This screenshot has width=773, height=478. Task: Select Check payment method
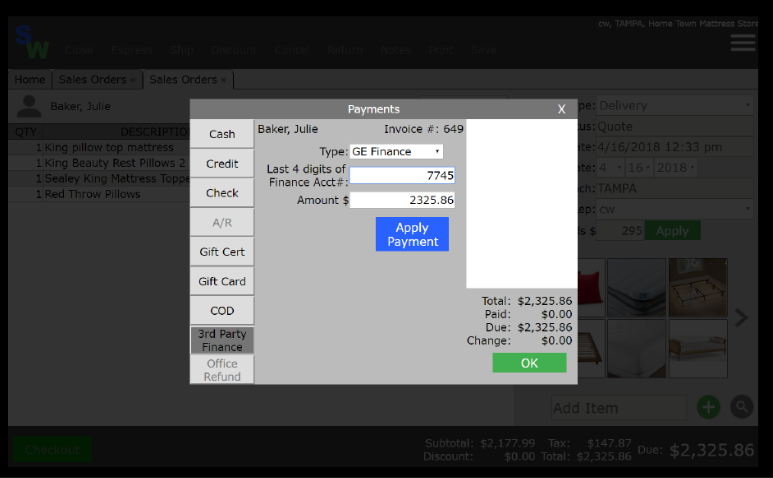point(222,193)
